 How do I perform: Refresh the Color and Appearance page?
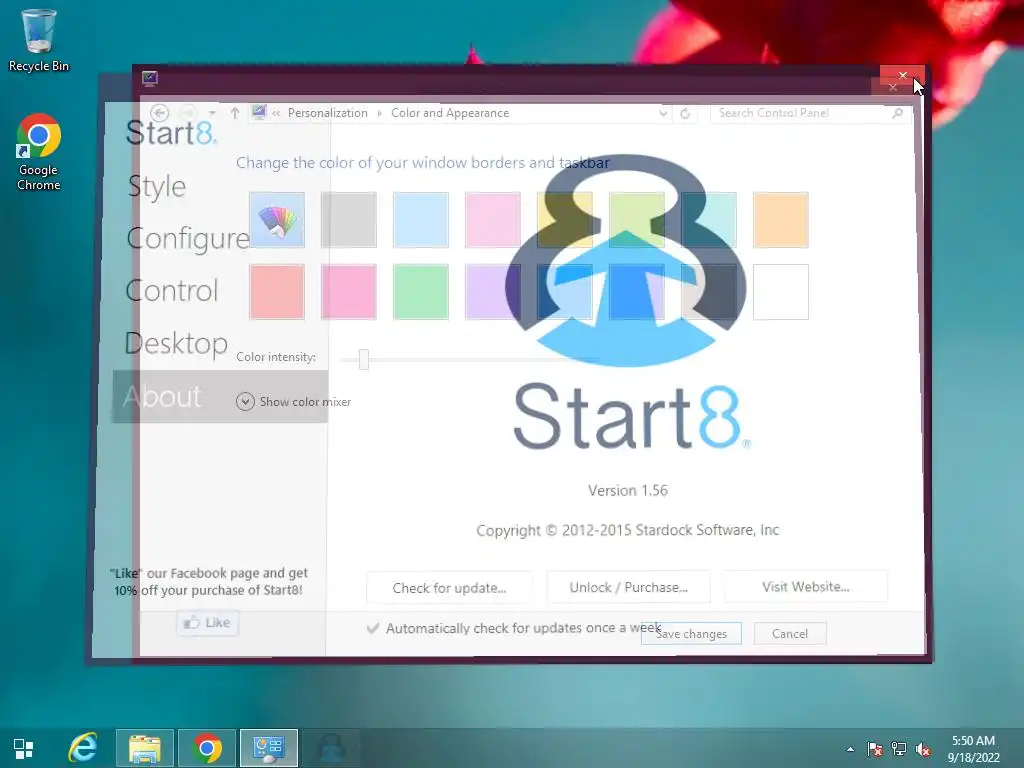tap(685, 114)
